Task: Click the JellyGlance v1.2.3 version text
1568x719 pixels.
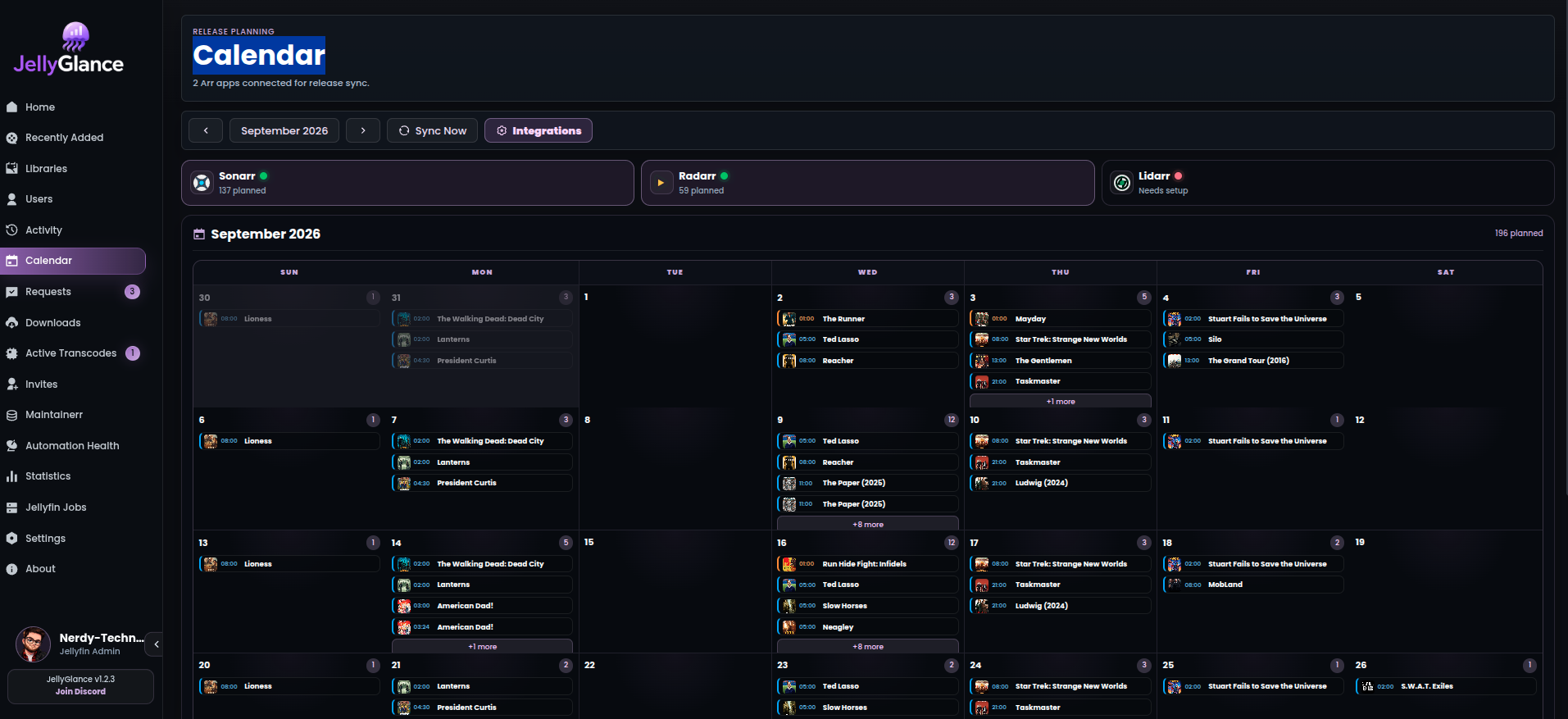Action: pos(80,680)
